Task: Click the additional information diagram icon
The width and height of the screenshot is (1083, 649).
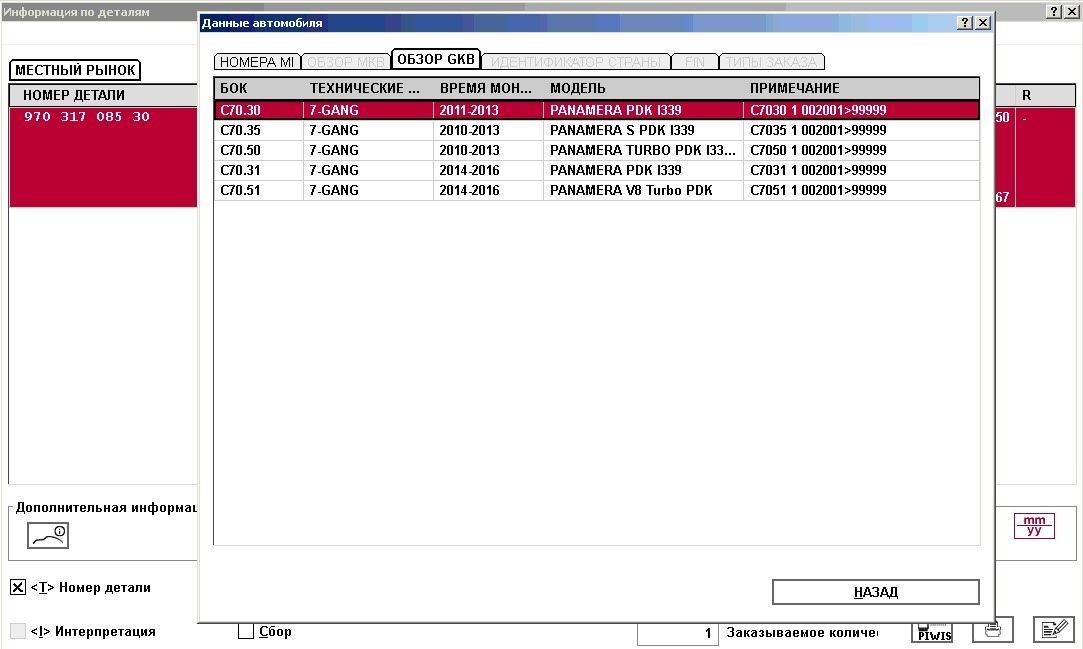Action: [x=47, y=536]
